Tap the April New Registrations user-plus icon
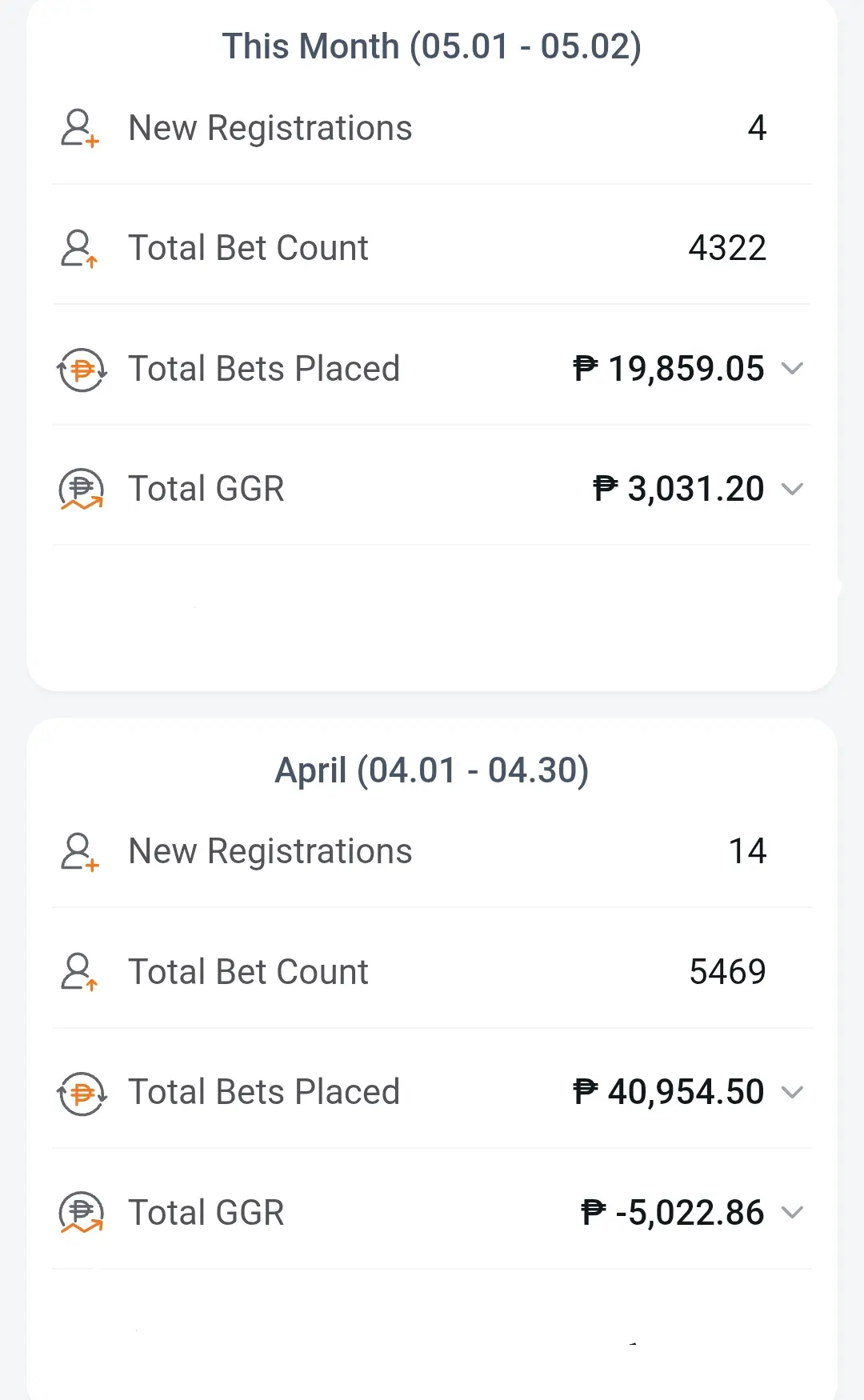The width and height of the screenshot is (864, 1400). (80, 852)
